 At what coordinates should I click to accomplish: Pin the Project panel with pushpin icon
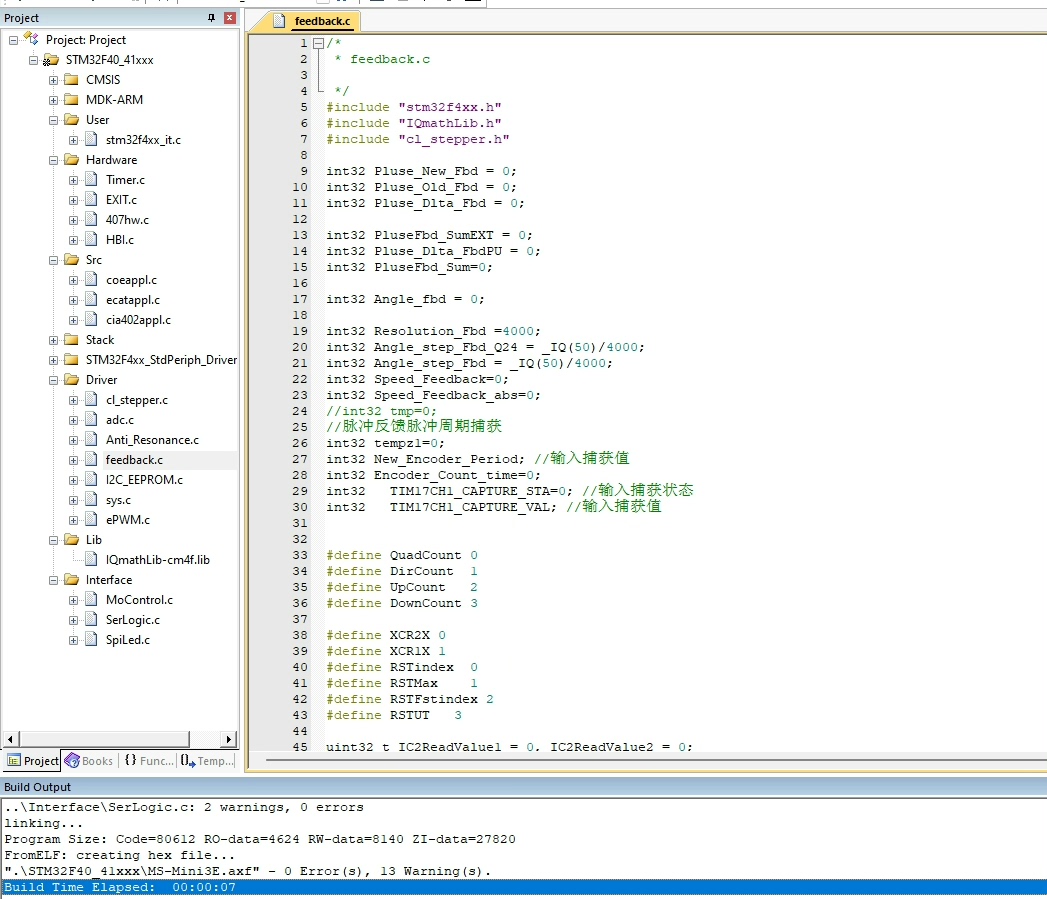point(211,18)
